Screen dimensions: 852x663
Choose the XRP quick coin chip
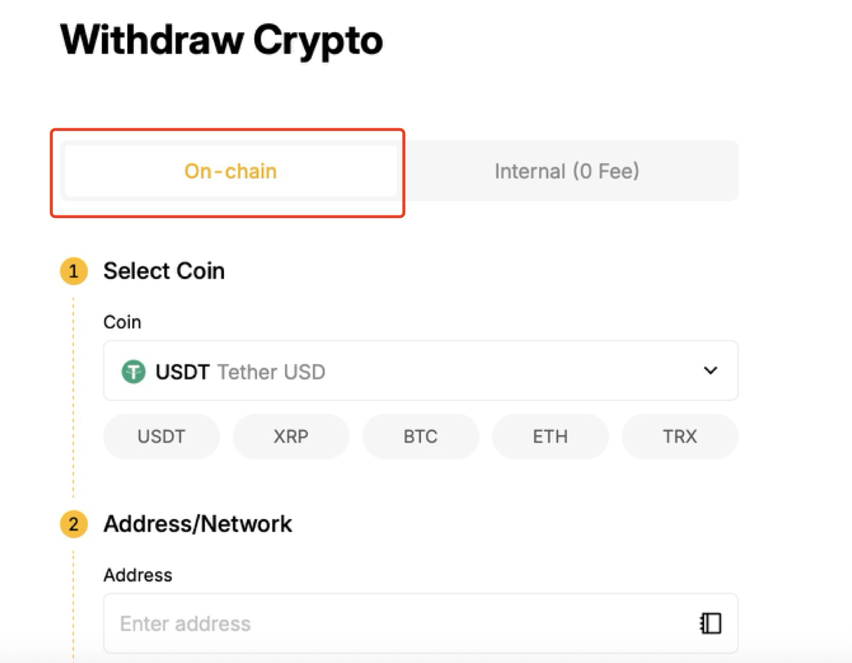[x=290, y=436]
